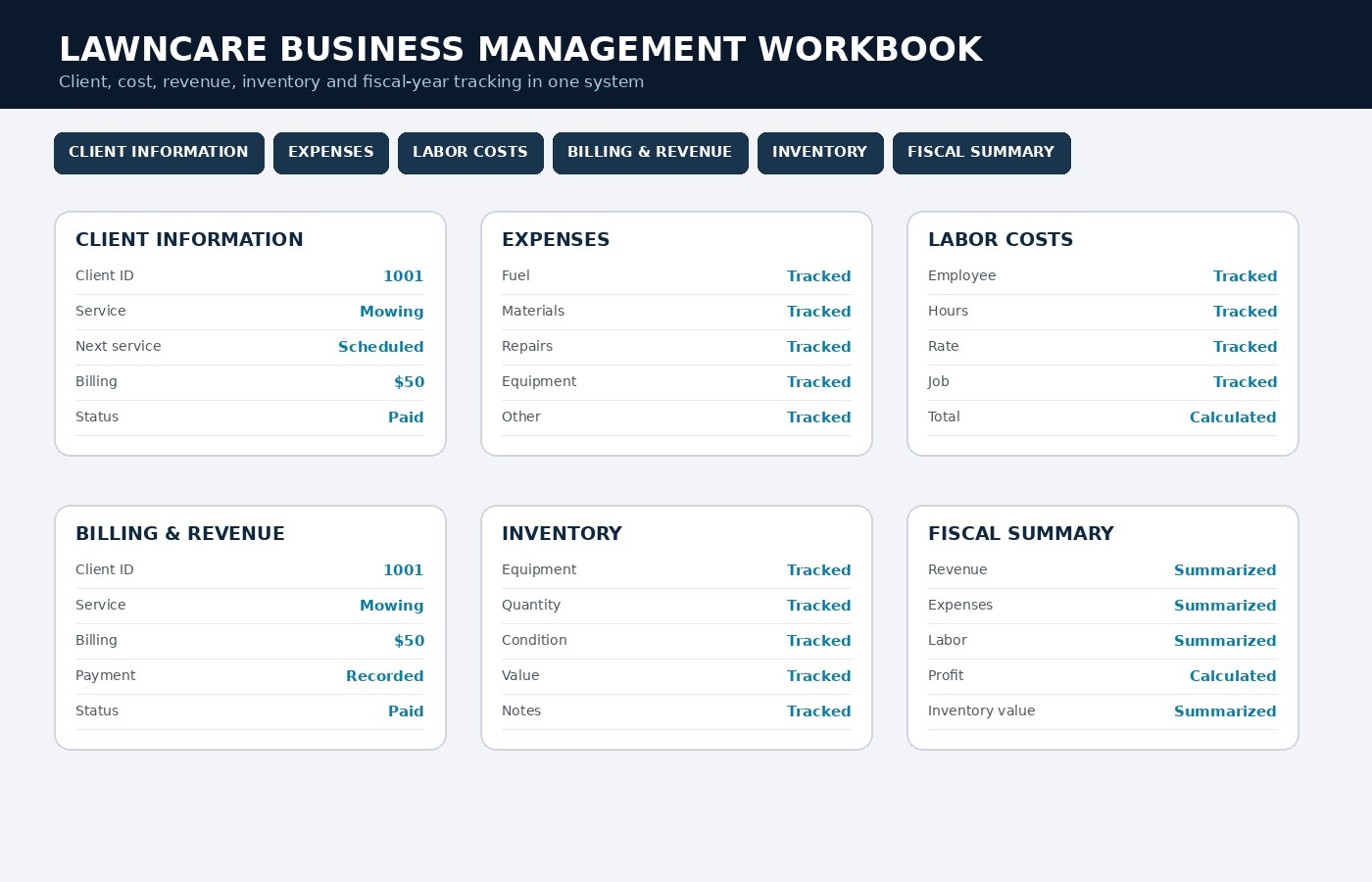Select the Quantity label
The height and width of the screenshot is (882, 1372).
coord(531,605)
